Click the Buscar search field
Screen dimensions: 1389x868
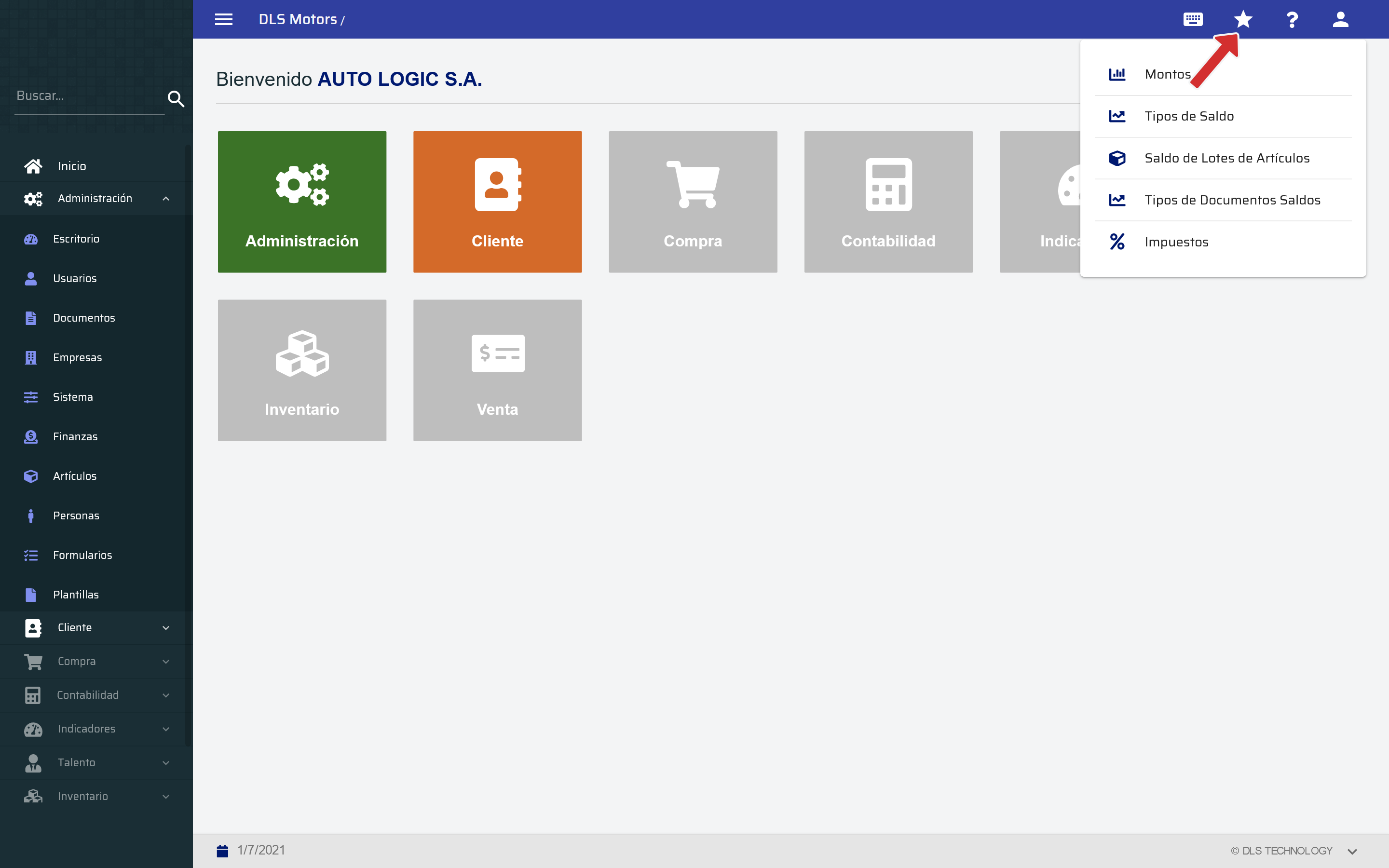[86, 96]
